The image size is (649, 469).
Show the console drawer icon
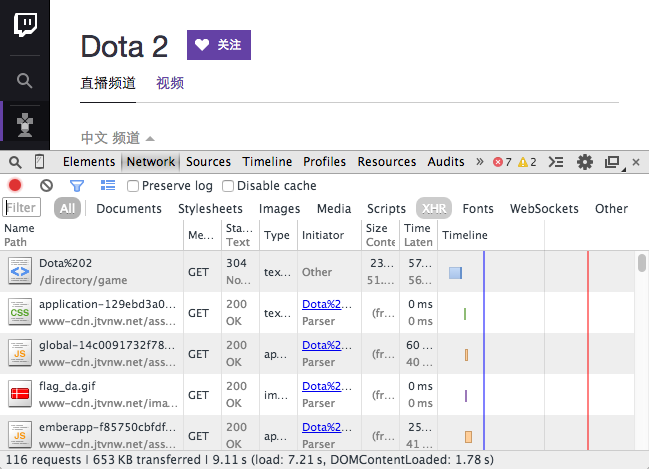pyautogui.click(x=555, y=162)
